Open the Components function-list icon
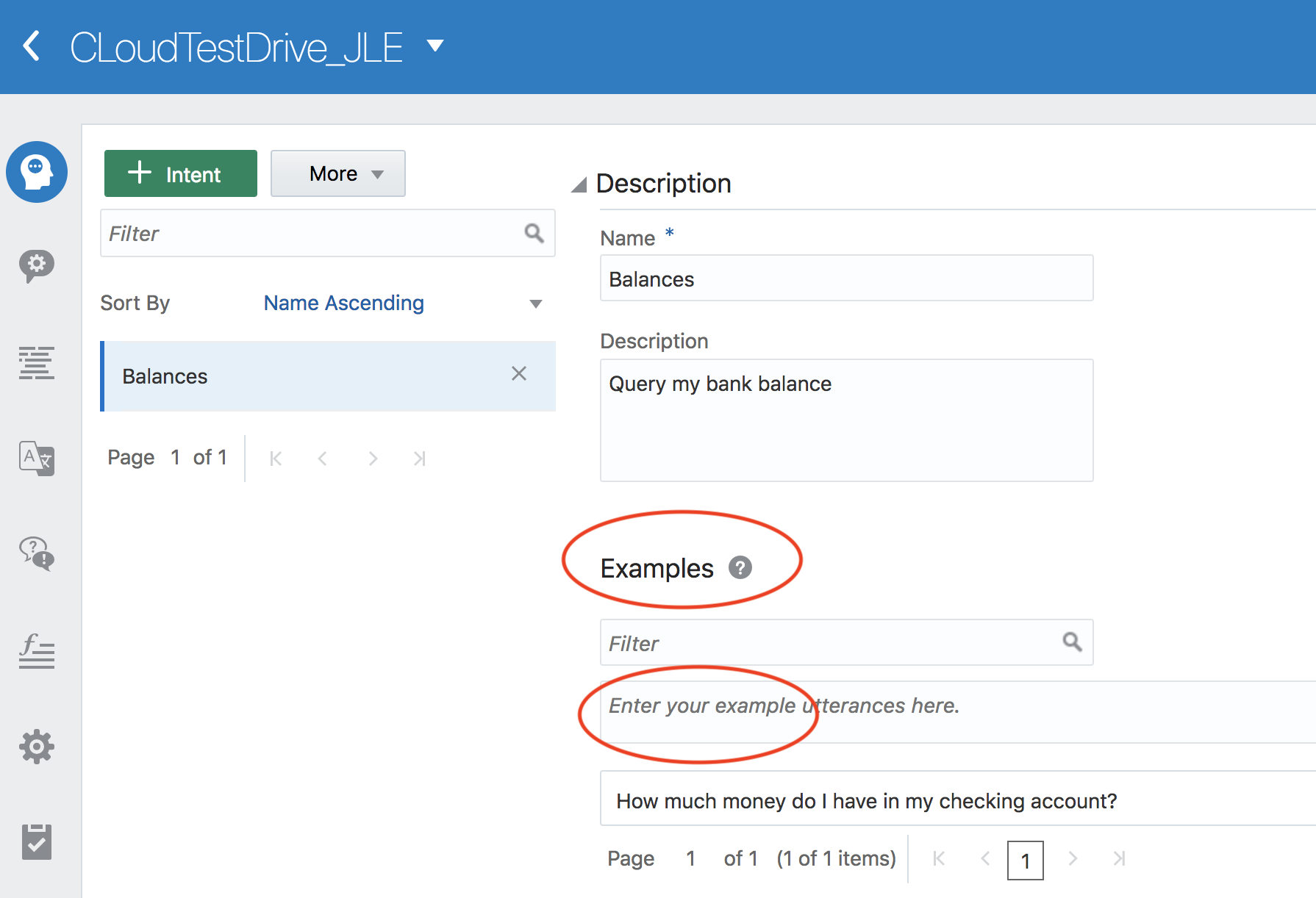This screenshot has width=1316, height=898. [37, 651]
